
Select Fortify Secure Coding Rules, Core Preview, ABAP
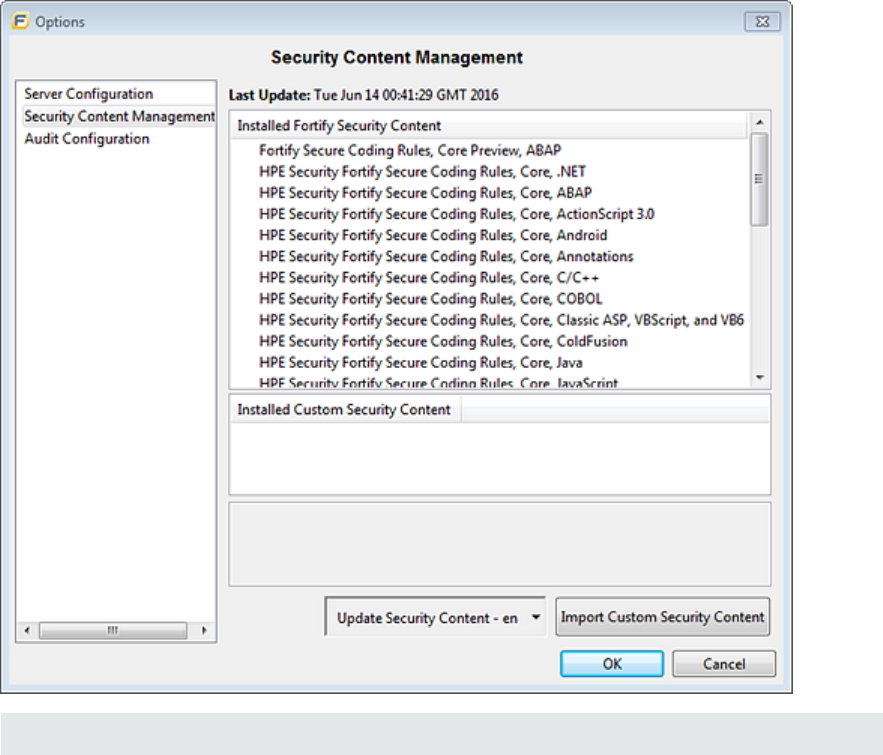click(x=410, y=150)
